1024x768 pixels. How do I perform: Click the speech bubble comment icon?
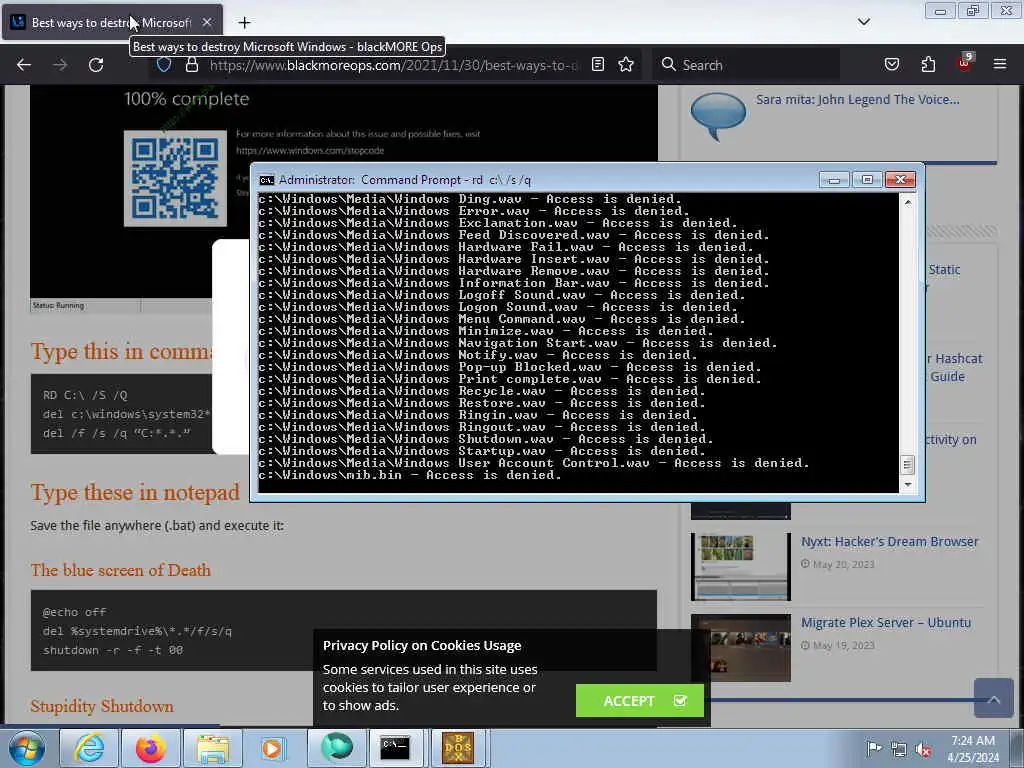718,116
